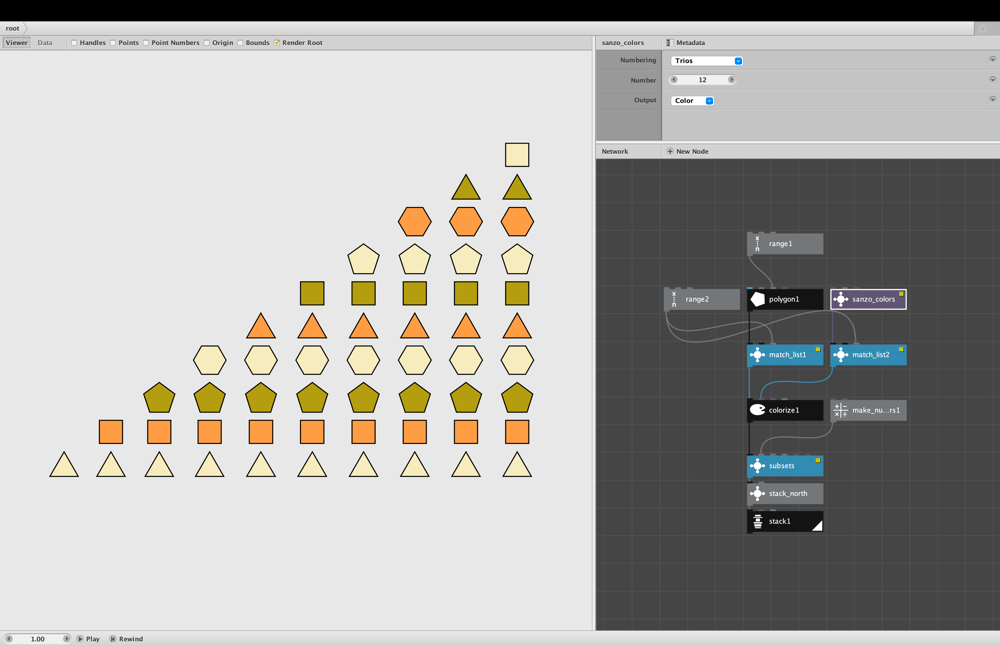Select the range1 node in the network
The width and height of the screenshot is (1000, 646).
[784, 244]
